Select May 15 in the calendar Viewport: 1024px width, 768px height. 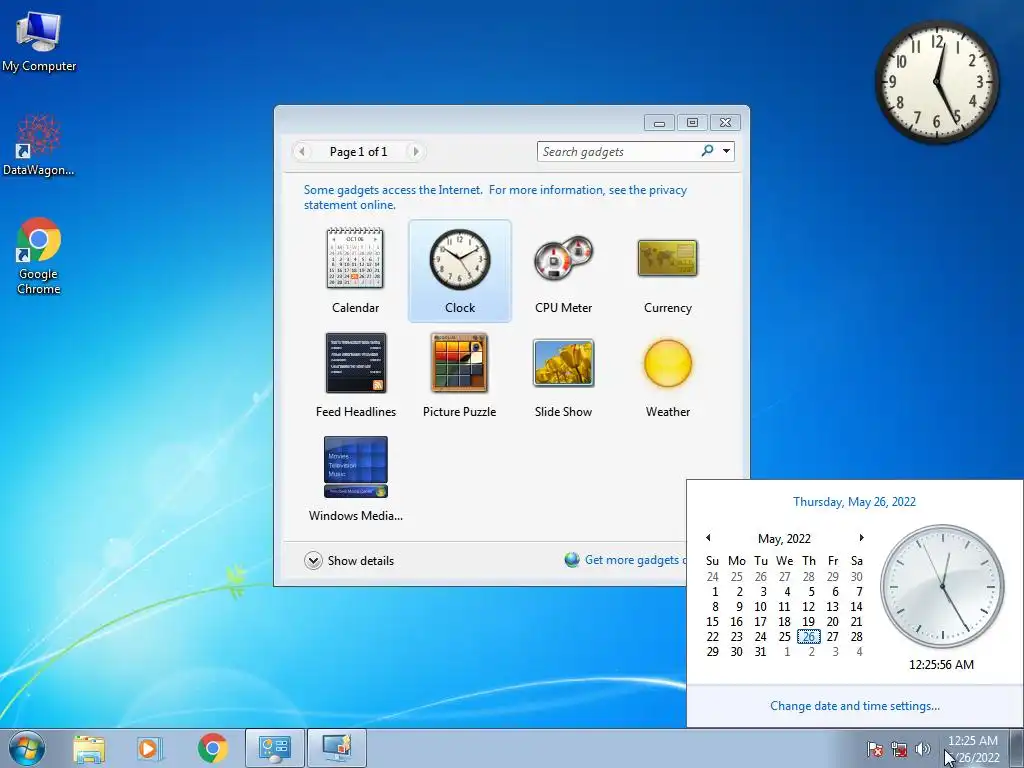712,622
